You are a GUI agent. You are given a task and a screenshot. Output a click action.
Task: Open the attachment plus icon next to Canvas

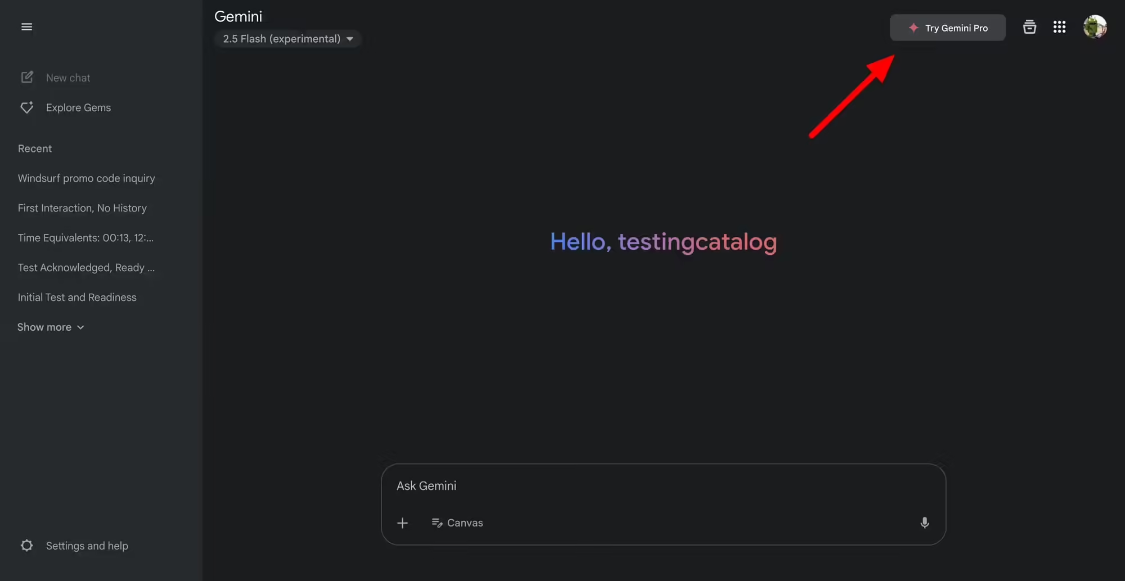403,522
